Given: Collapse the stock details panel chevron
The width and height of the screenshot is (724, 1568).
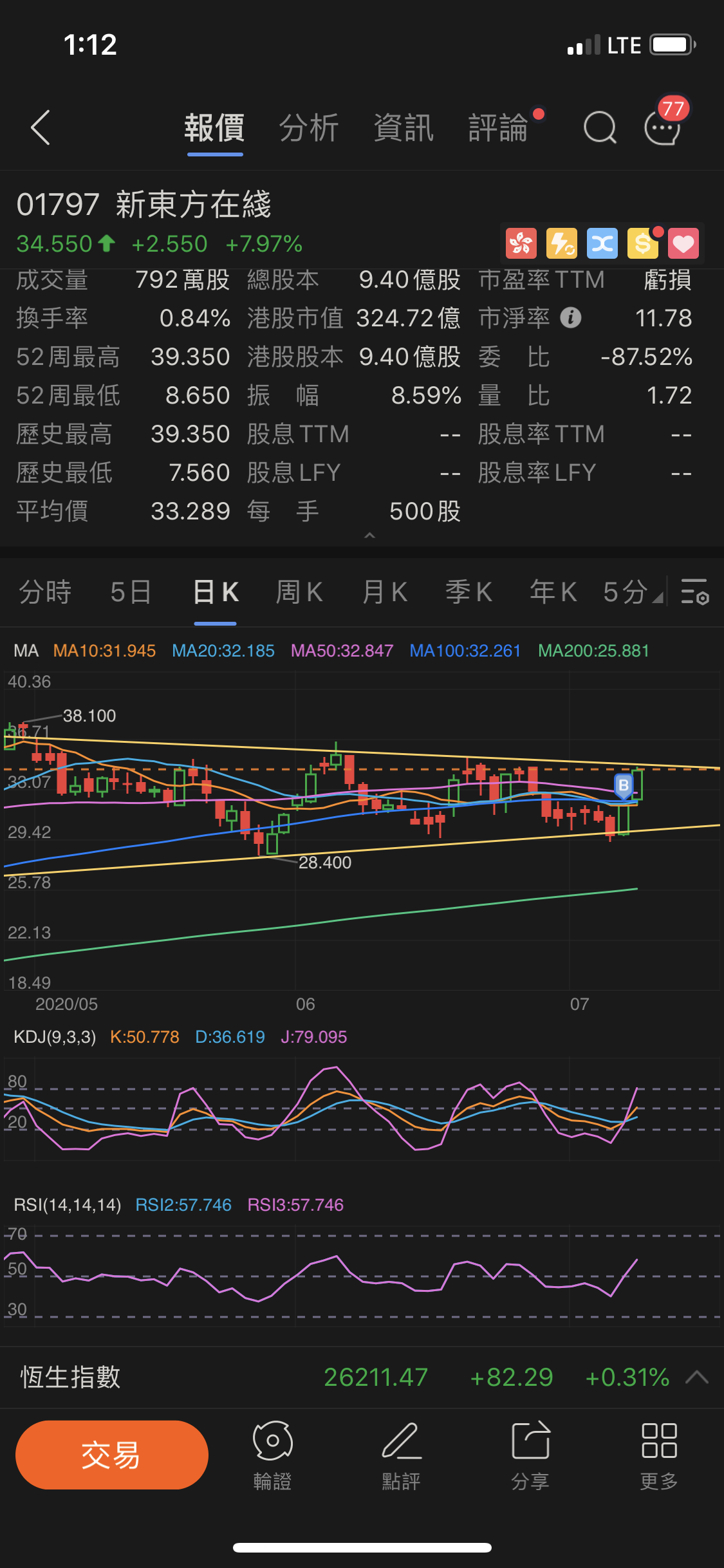Looking at the screenshot, I should 369,536.
